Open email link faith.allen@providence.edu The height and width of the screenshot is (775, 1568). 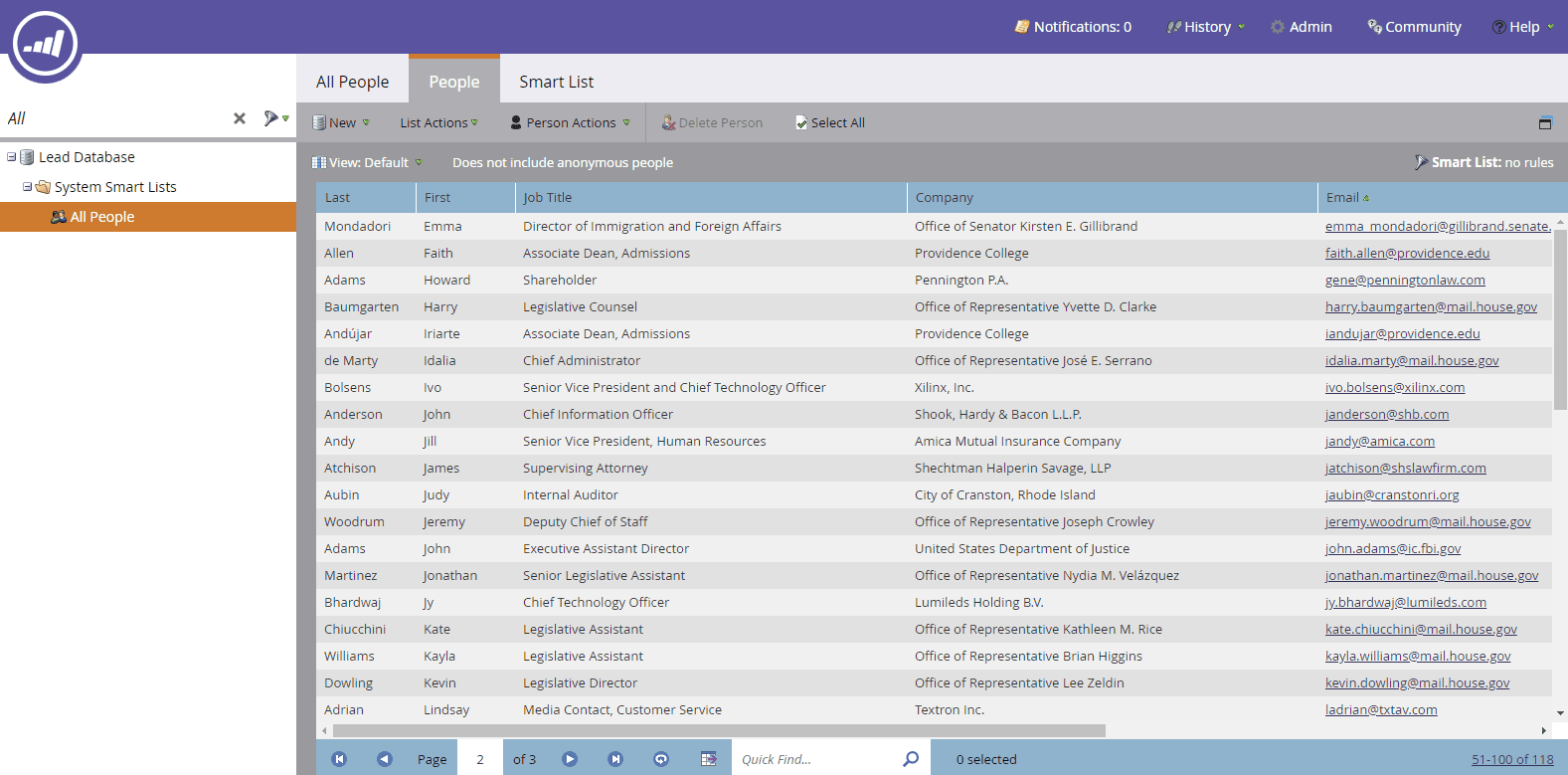click(x=1407, y=254)
